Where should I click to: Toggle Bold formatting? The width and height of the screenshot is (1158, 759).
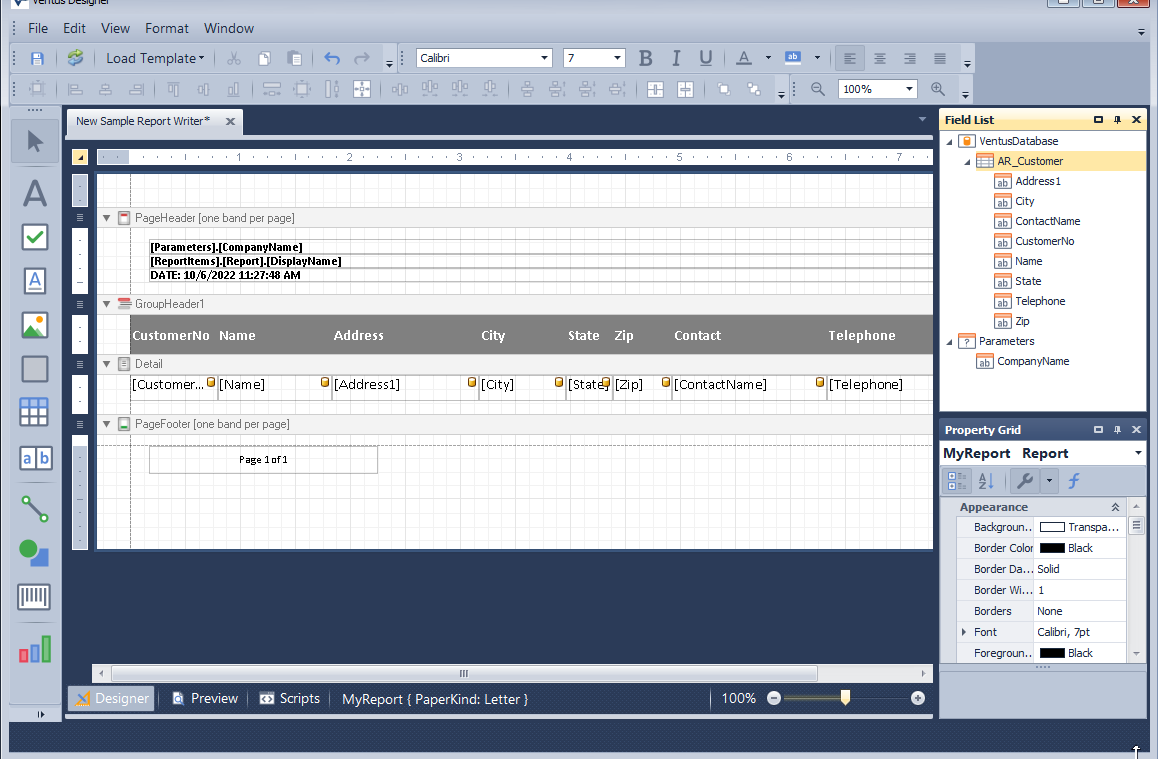tap(645, 58)
